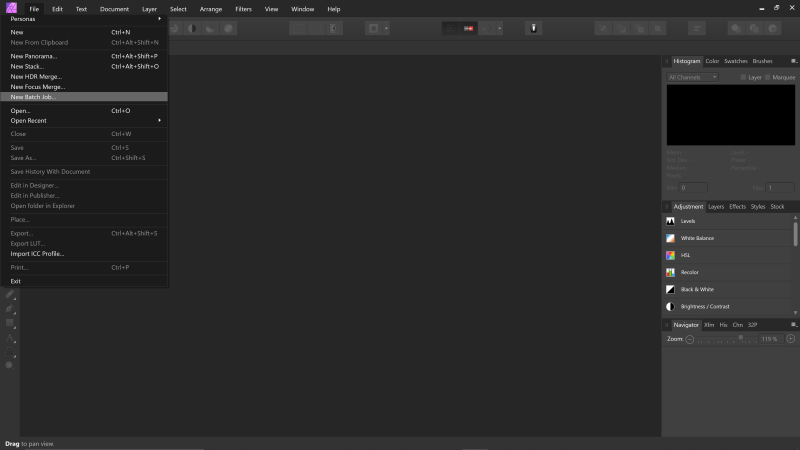Click the zoom out minus icon in Navigator
800x450 pixels.
[690, 339]
